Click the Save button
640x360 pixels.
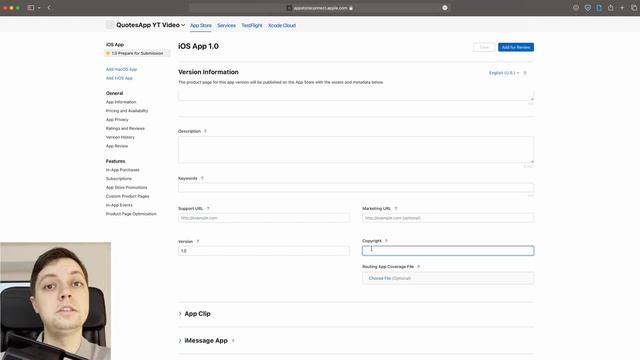tap(484, 47)
